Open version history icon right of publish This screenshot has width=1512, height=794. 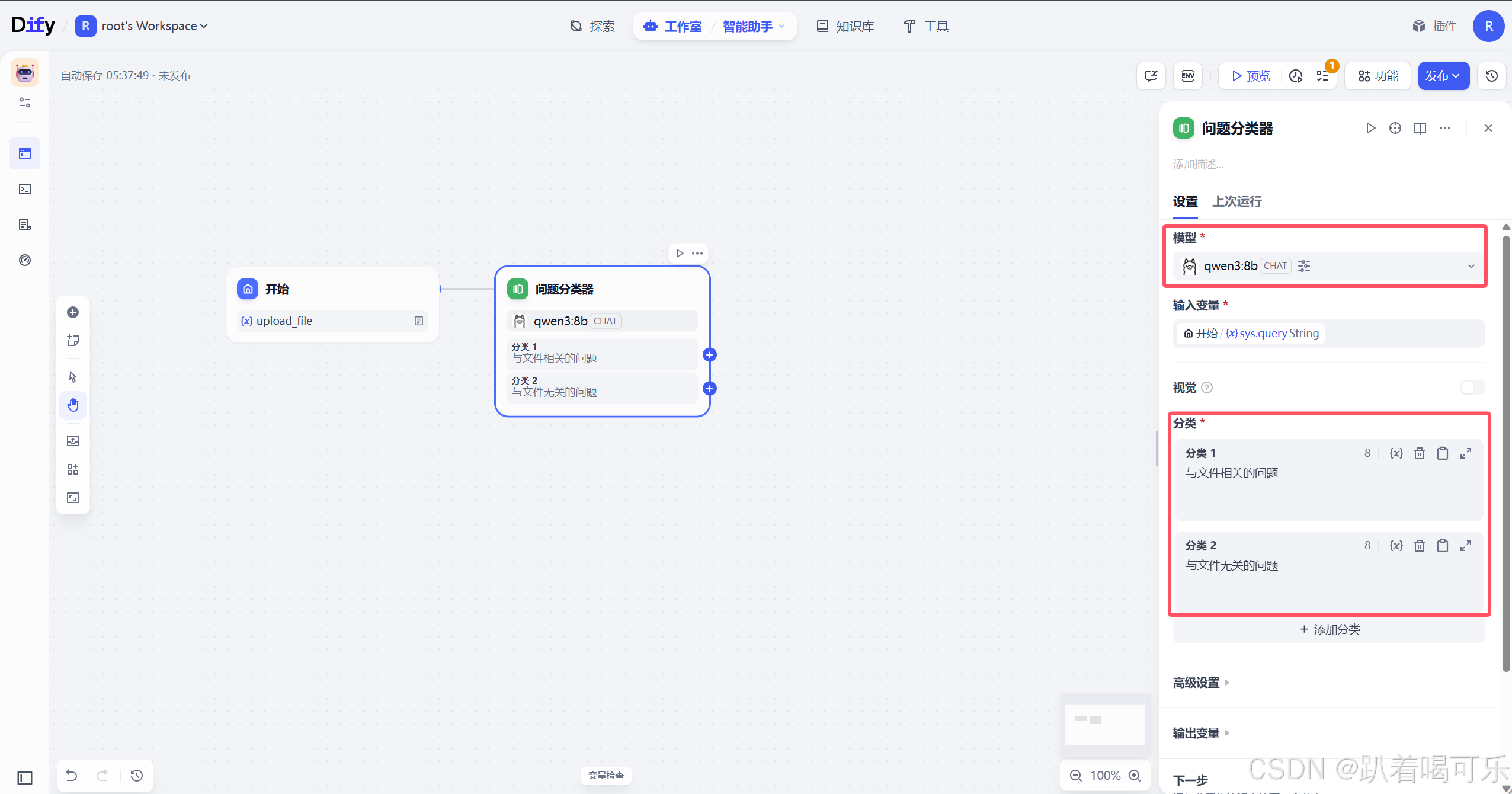coord(1492,76)
